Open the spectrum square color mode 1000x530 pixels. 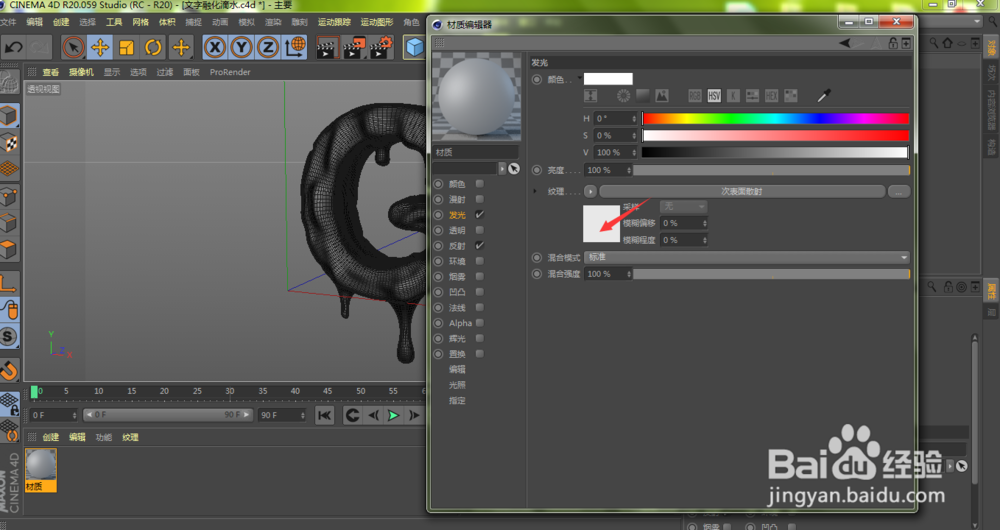[642, 96]
